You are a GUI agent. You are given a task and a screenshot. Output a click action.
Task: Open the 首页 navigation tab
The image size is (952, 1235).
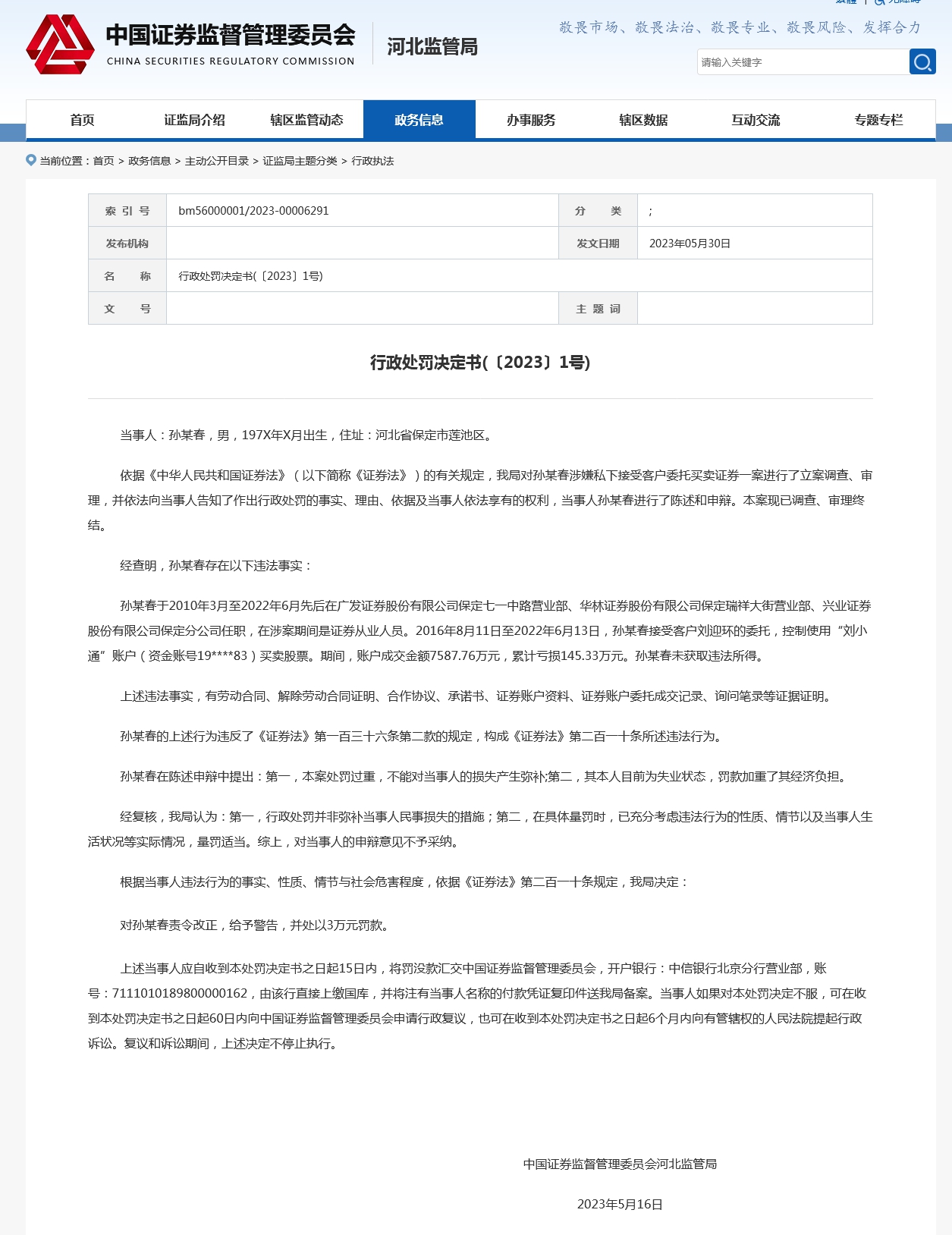coord(82,120)
